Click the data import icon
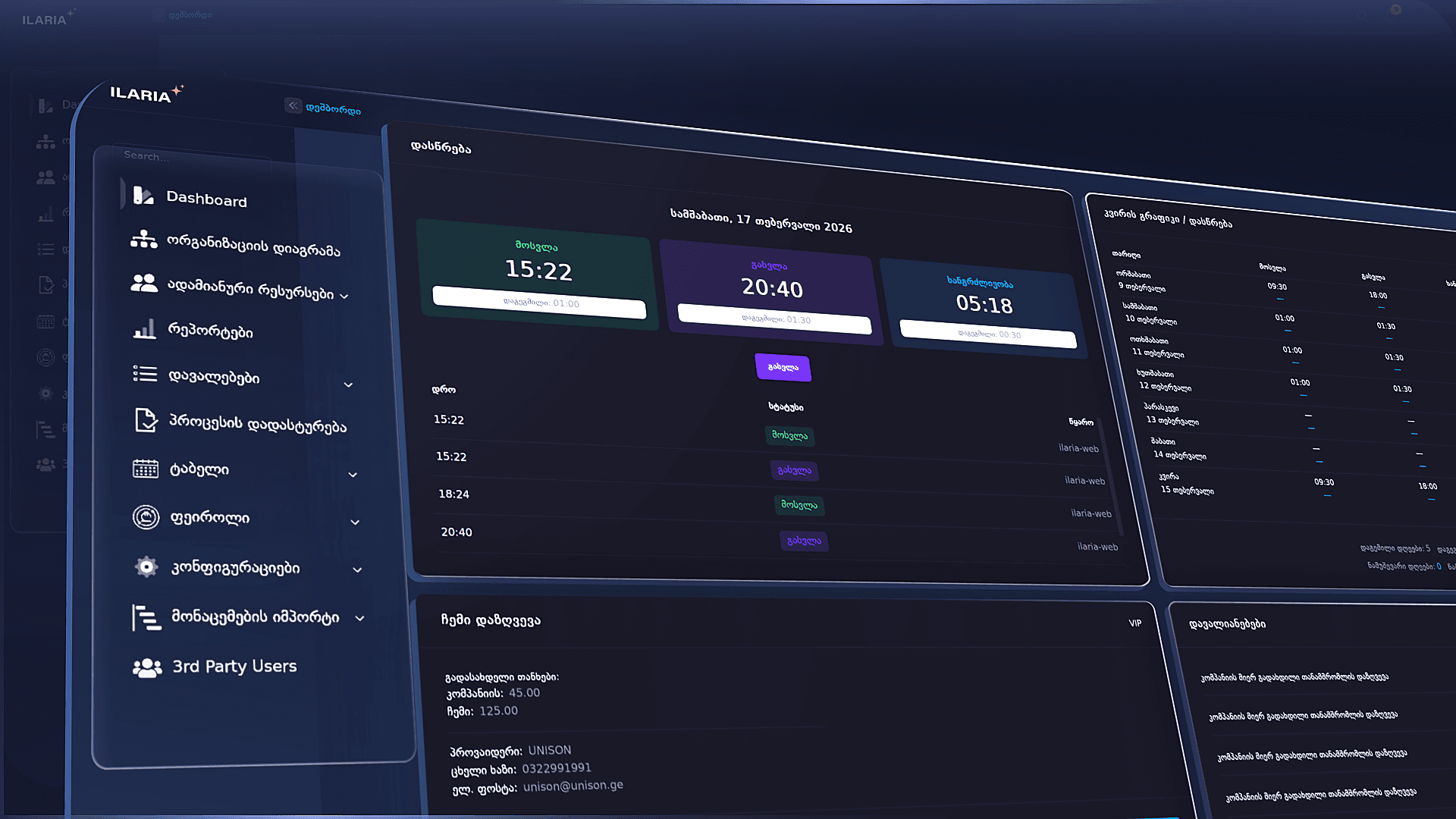The width and height of the screenshot is (1456, 819). pos(146,617)
